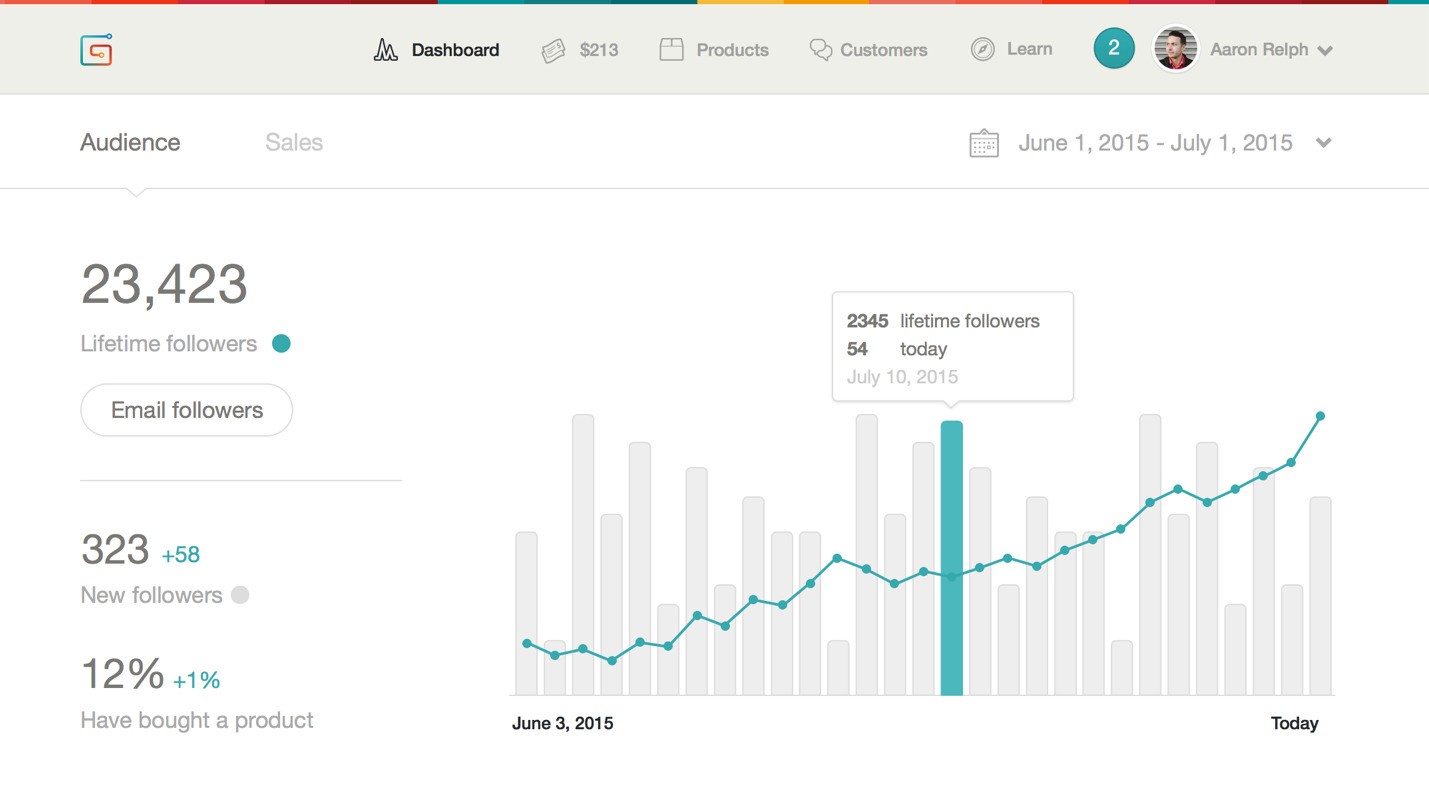The height and width of the screenshot is (798, 1429).
Task: Click the Dashboard chart icon
Action: [x=385, y=50]
